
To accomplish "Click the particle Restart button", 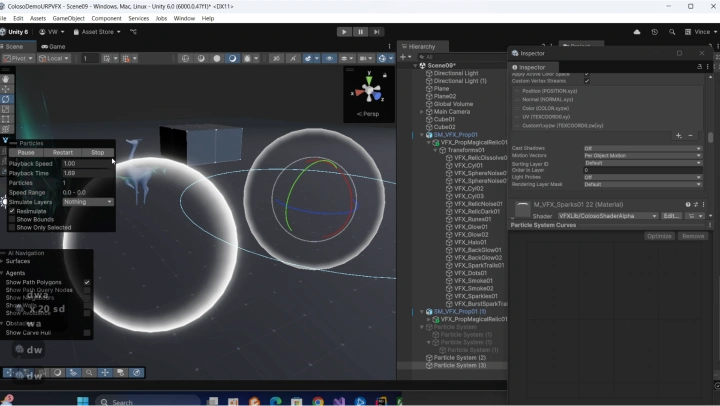I will click(62, 152).
